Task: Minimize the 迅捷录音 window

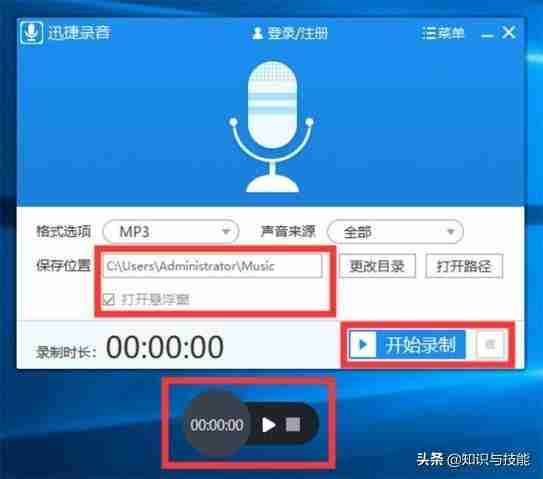Action: click(x=487, y=35)
